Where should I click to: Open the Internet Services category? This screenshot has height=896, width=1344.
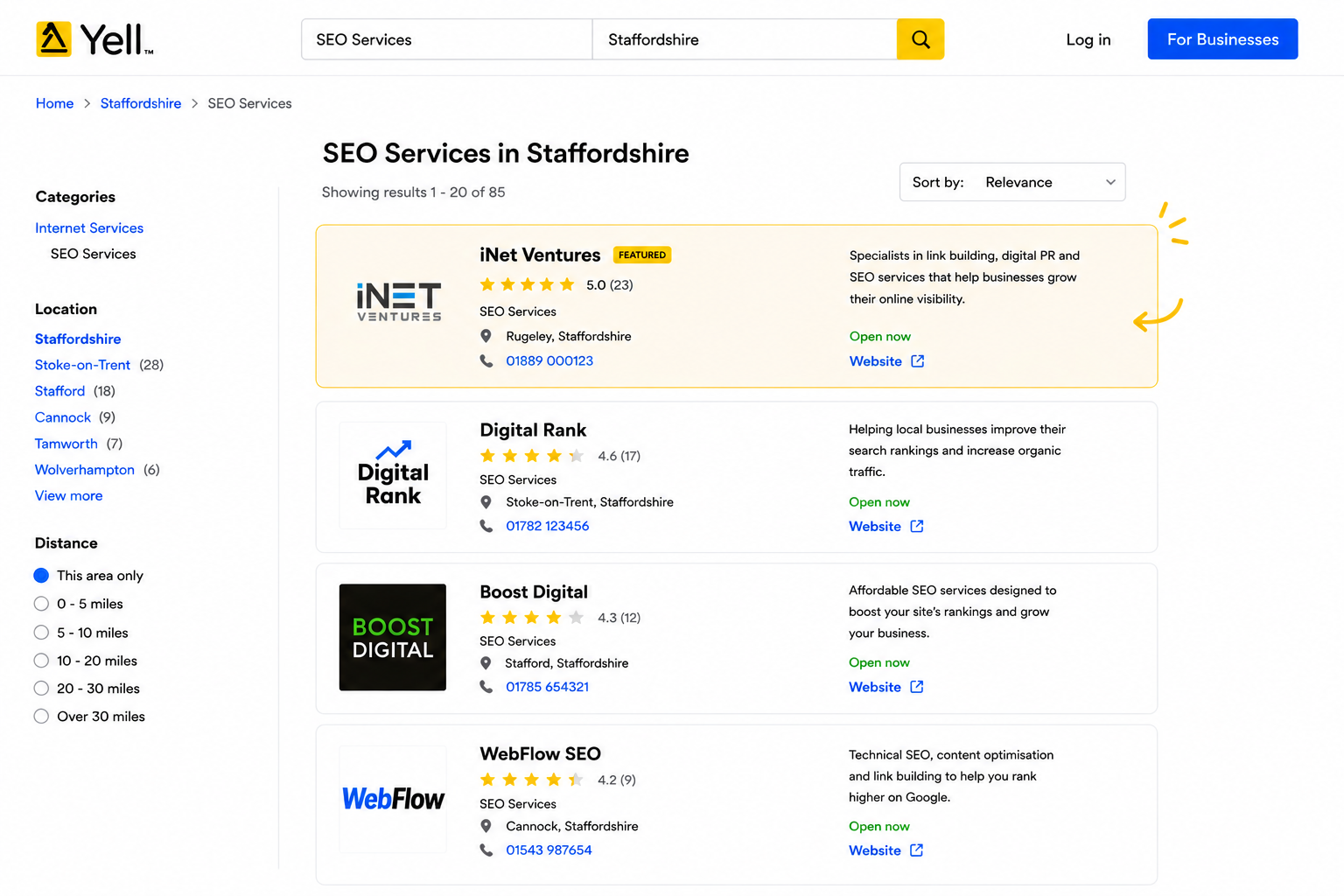[89, 227]
